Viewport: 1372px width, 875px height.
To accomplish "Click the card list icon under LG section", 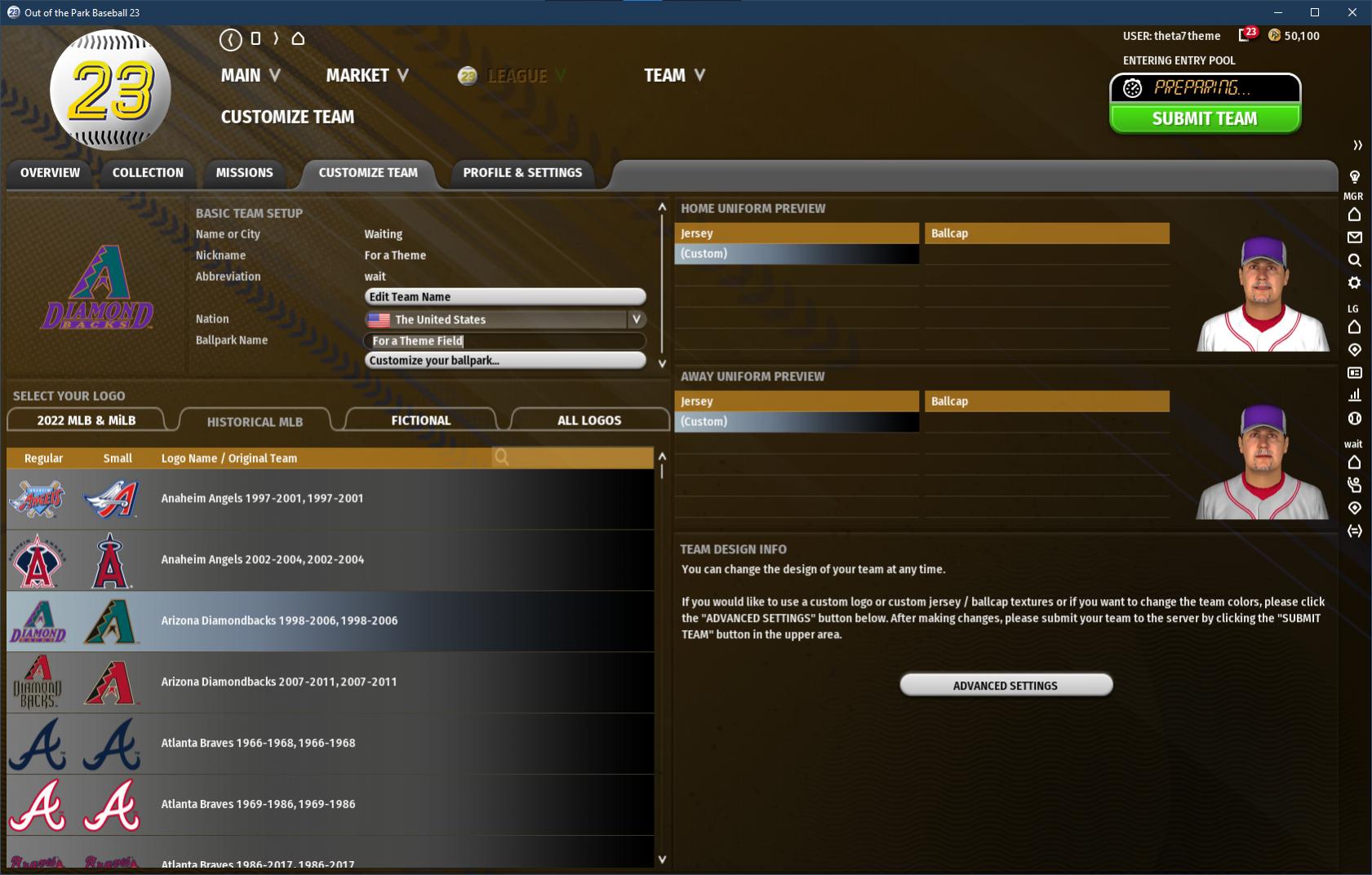I will coord(1355,373).
